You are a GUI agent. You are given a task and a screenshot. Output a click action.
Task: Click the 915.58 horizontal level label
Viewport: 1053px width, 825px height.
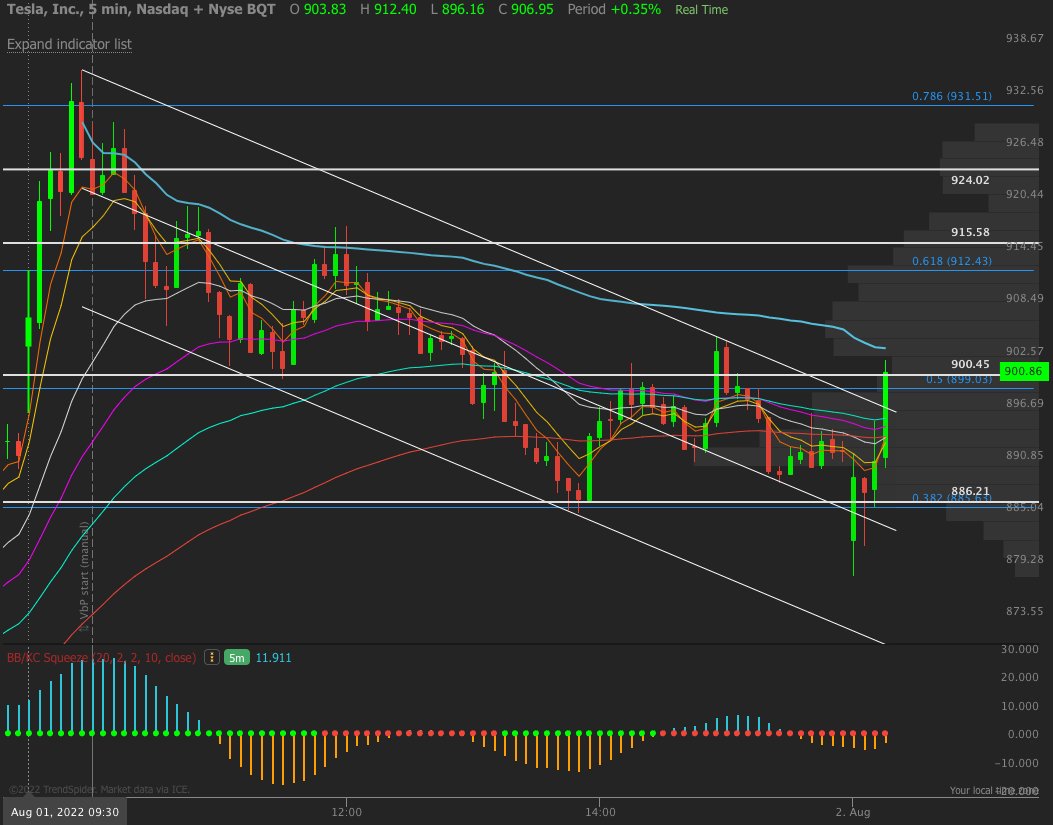(970, 232)
